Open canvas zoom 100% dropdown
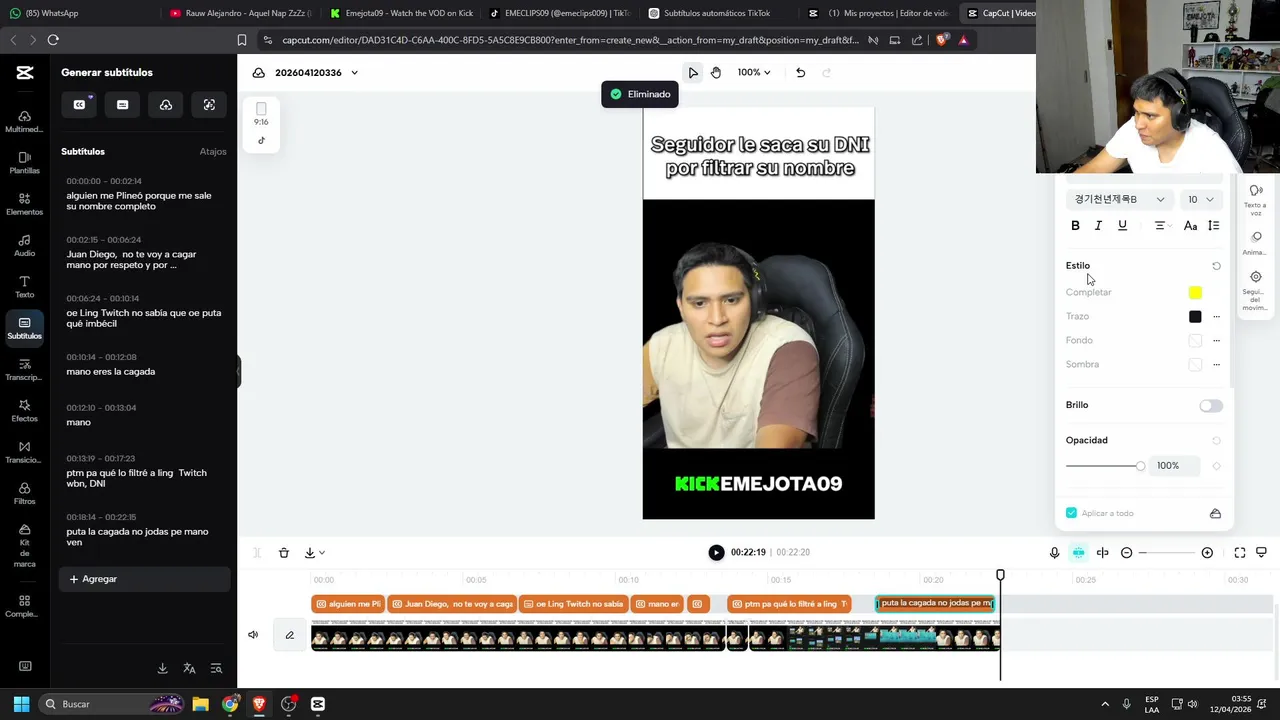This screenshot has height=720, width=1280. pyautogui.click(x=754, y=72)
